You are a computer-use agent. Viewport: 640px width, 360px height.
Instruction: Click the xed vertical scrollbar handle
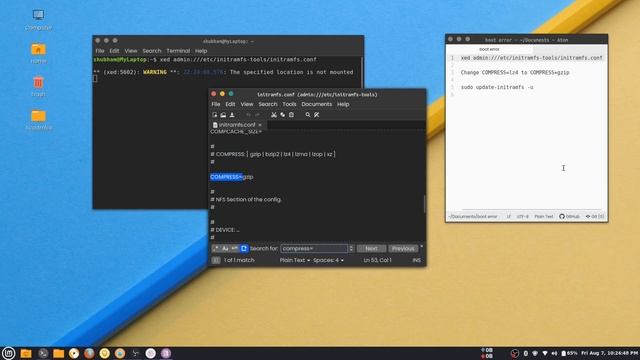(424, 204)
